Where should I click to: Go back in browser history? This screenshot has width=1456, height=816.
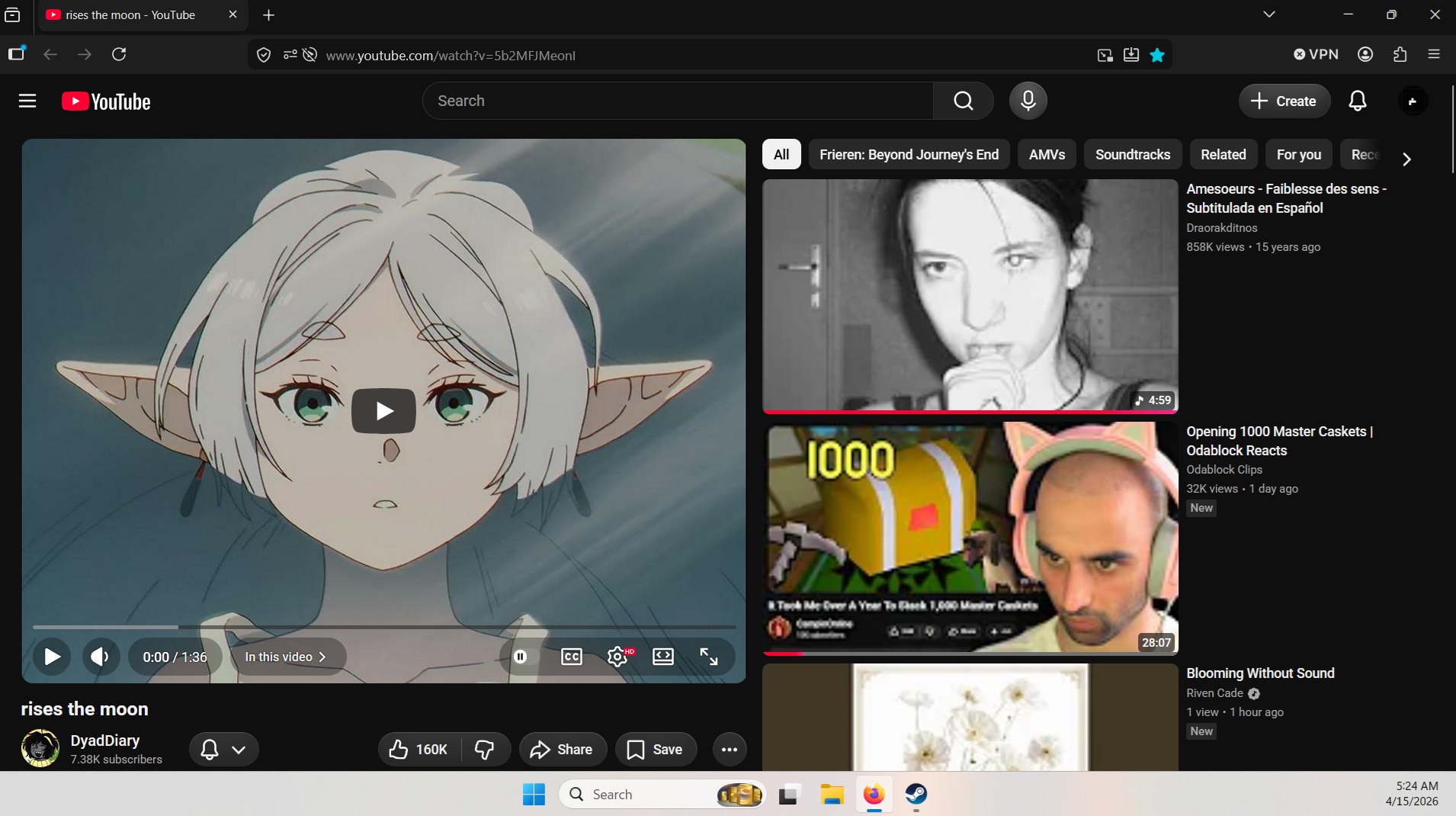pos(50,54)
